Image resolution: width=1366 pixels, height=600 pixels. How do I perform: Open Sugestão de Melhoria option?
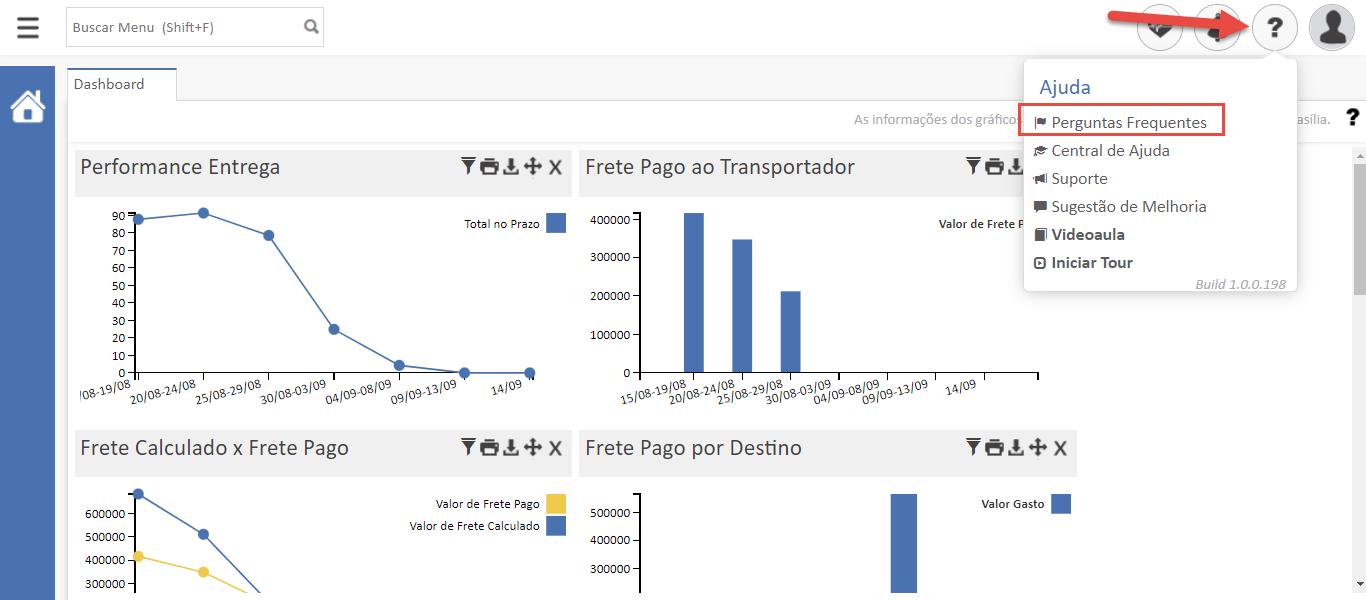coord(1128,207)
